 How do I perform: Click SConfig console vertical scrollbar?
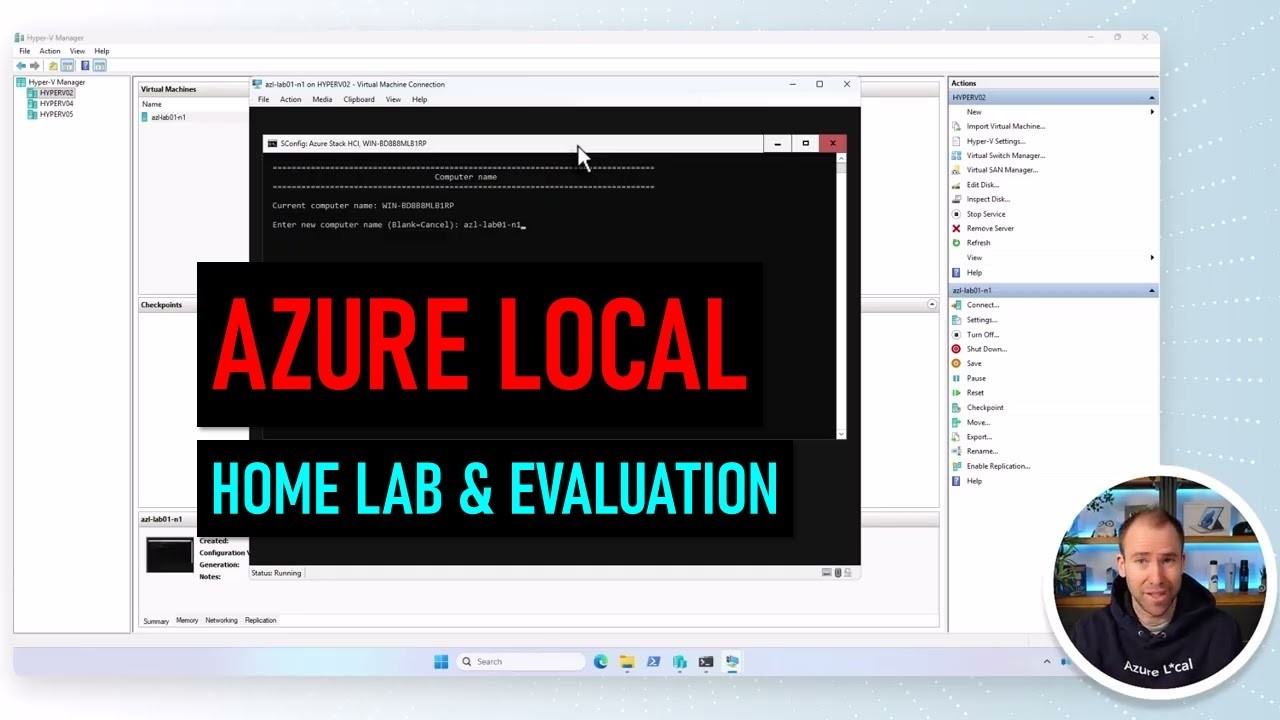click(x=841, y=295)
